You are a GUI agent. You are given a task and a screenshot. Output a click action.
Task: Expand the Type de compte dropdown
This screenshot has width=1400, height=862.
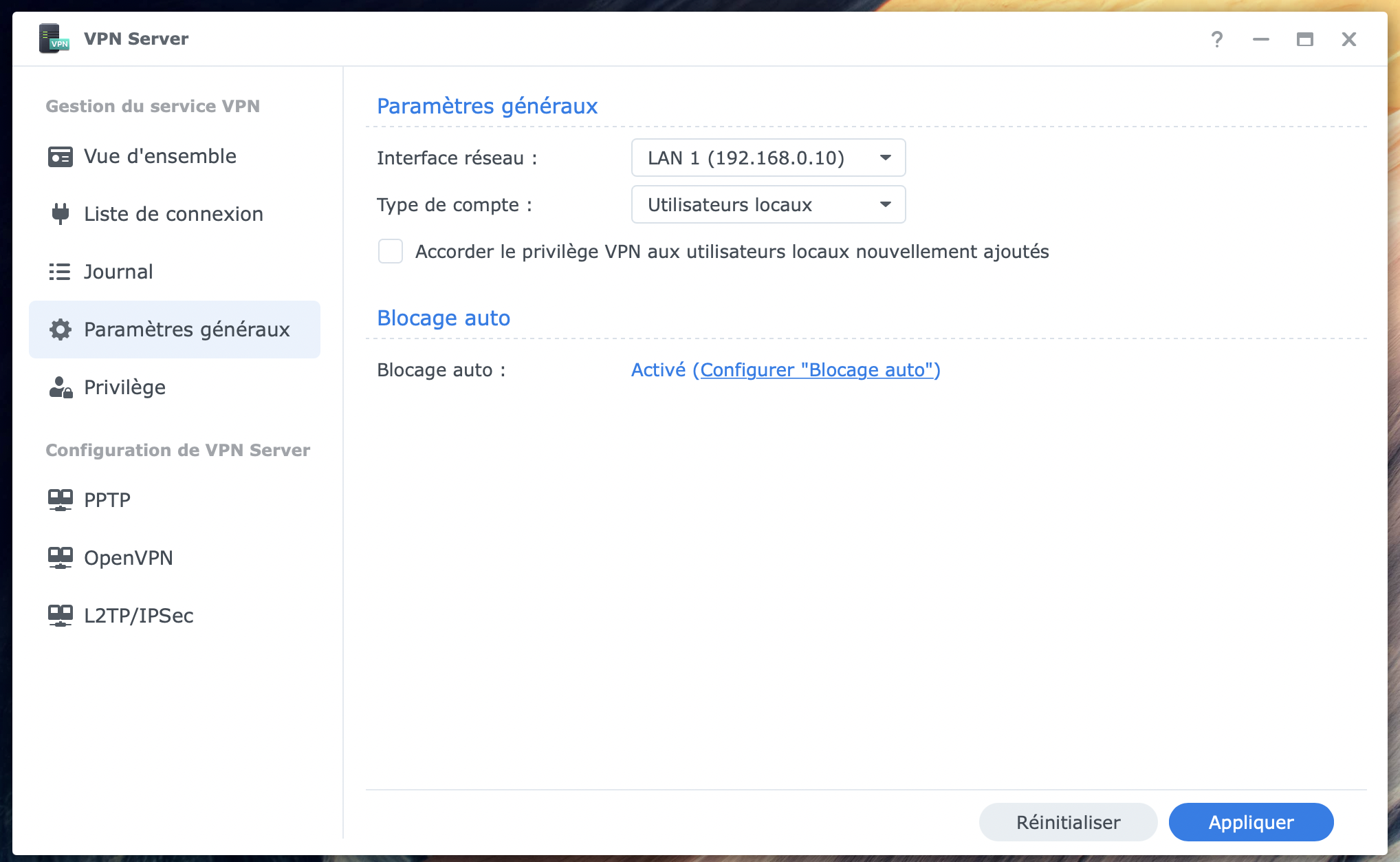click(x=767, y=205)
